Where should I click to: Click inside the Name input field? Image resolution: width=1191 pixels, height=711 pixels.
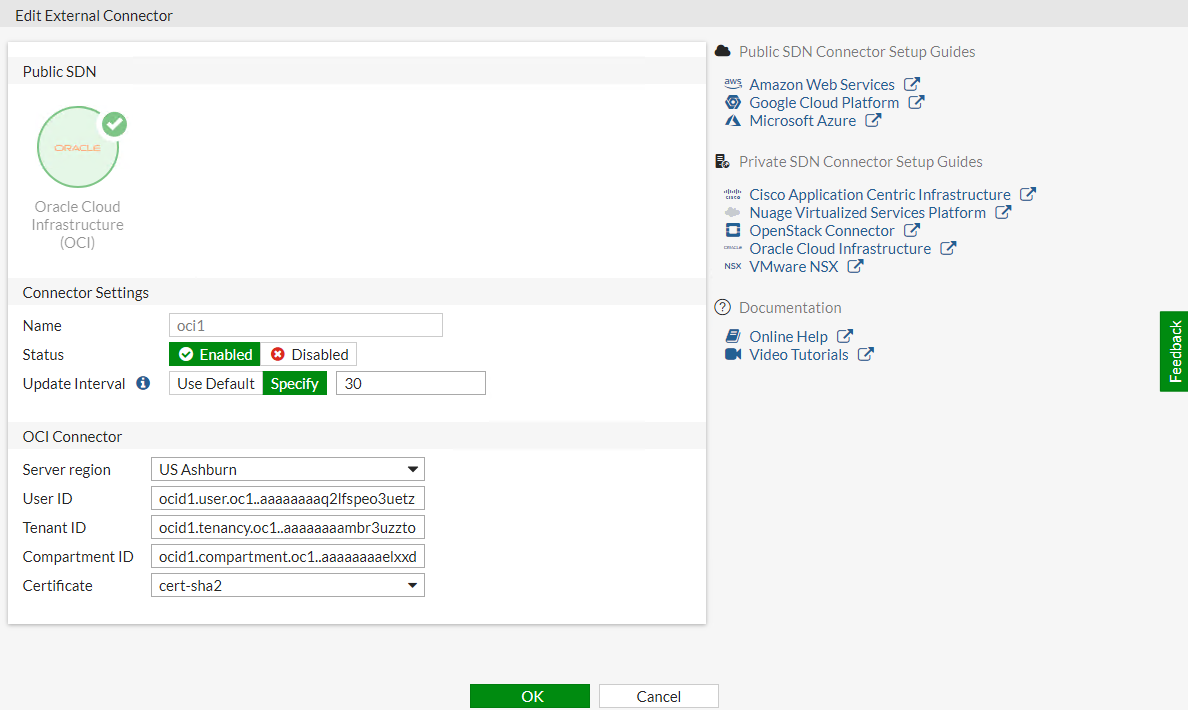pos(305,325)
